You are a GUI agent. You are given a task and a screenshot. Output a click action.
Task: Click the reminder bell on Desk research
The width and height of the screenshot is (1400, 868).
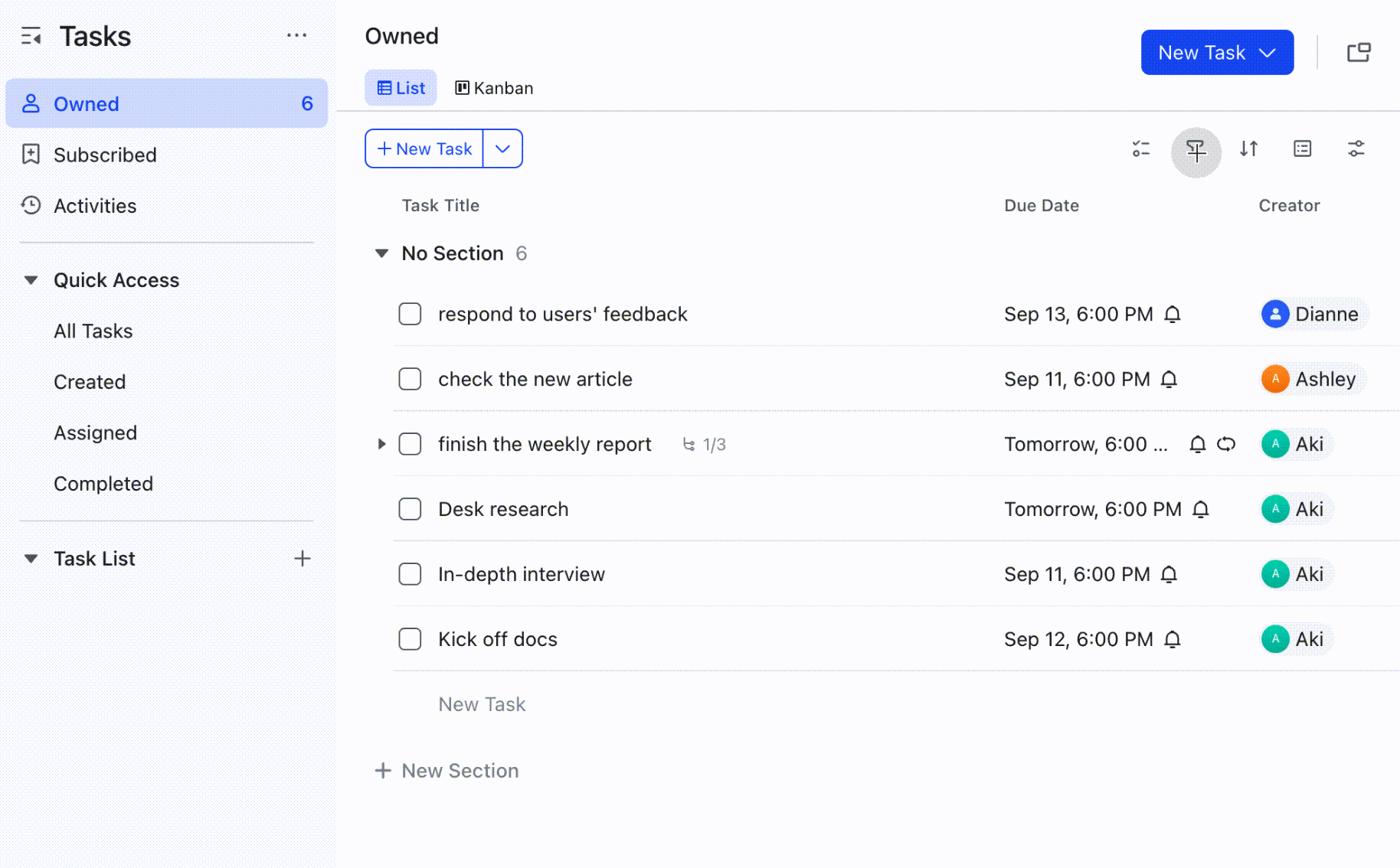[1201, 509]
